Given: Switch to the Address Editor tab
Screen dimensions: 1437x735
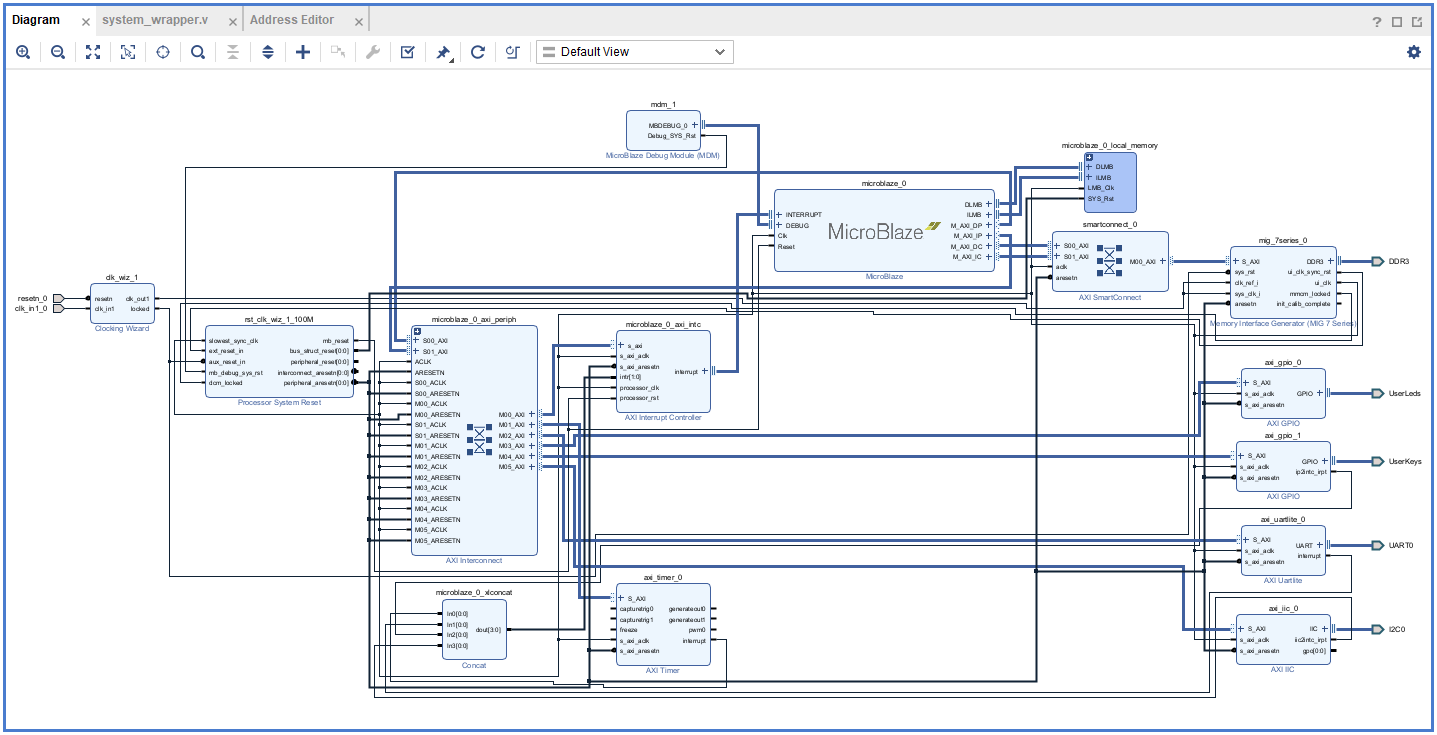Looking at the screenshot, I should tap(294, 20).
